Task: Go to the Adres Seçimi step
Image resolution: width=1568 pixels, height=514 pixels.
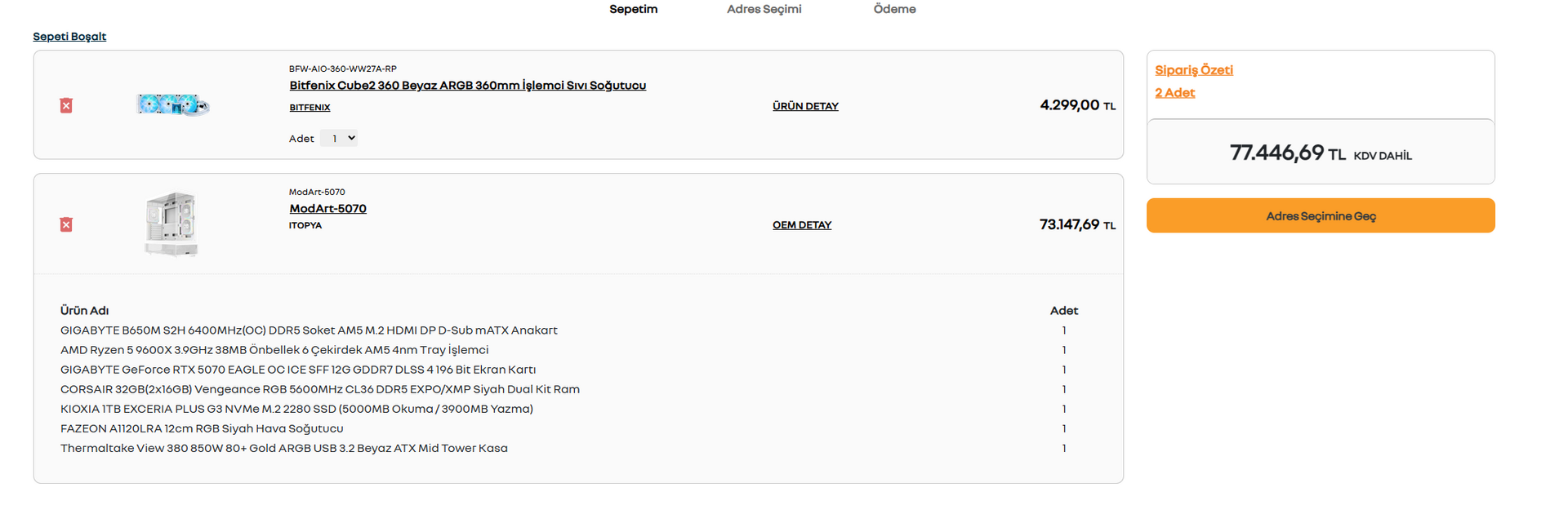Action: click(764, 9)
